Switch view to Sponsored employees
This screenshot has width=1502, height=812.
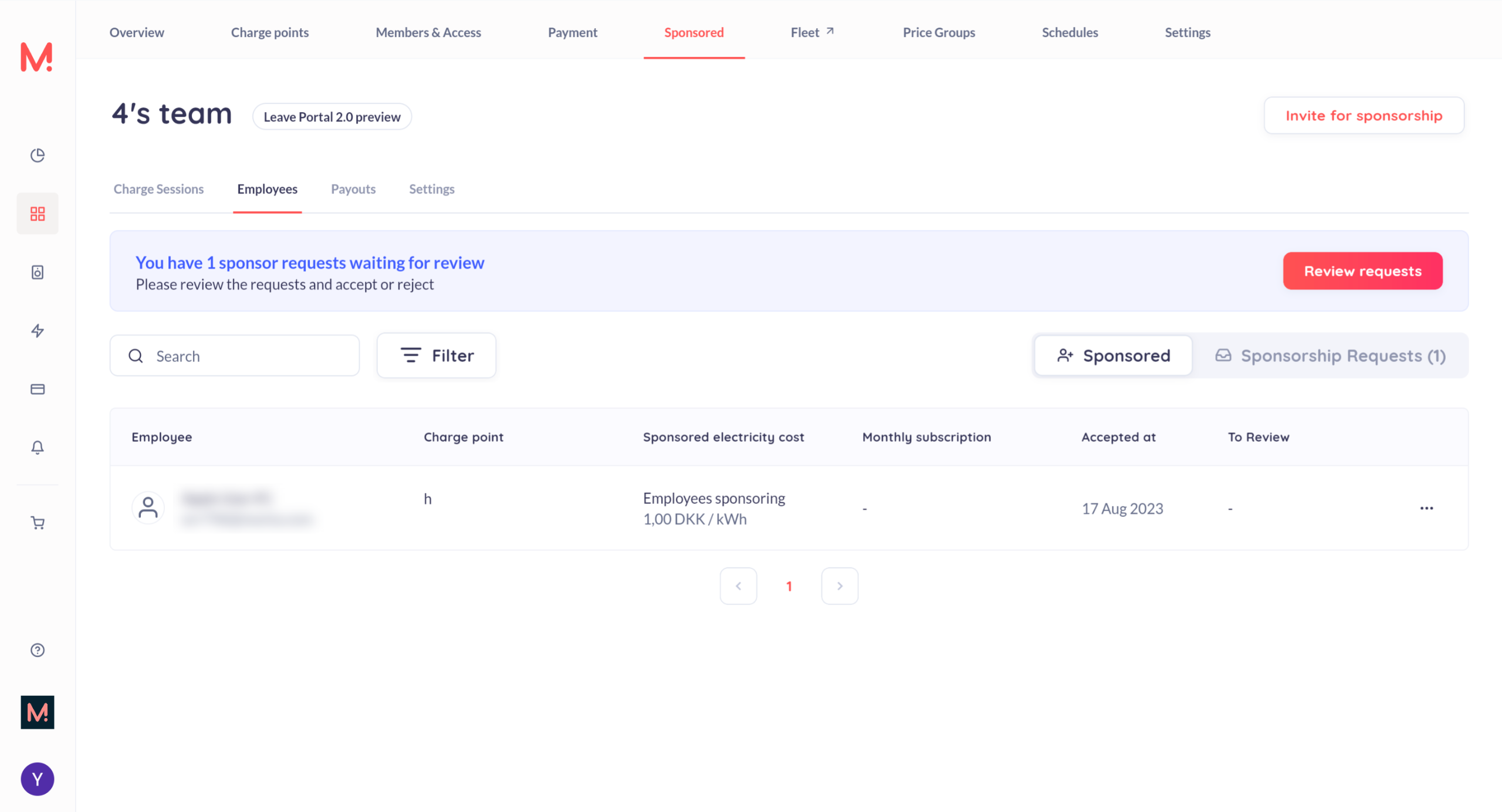pos(1113,356)
